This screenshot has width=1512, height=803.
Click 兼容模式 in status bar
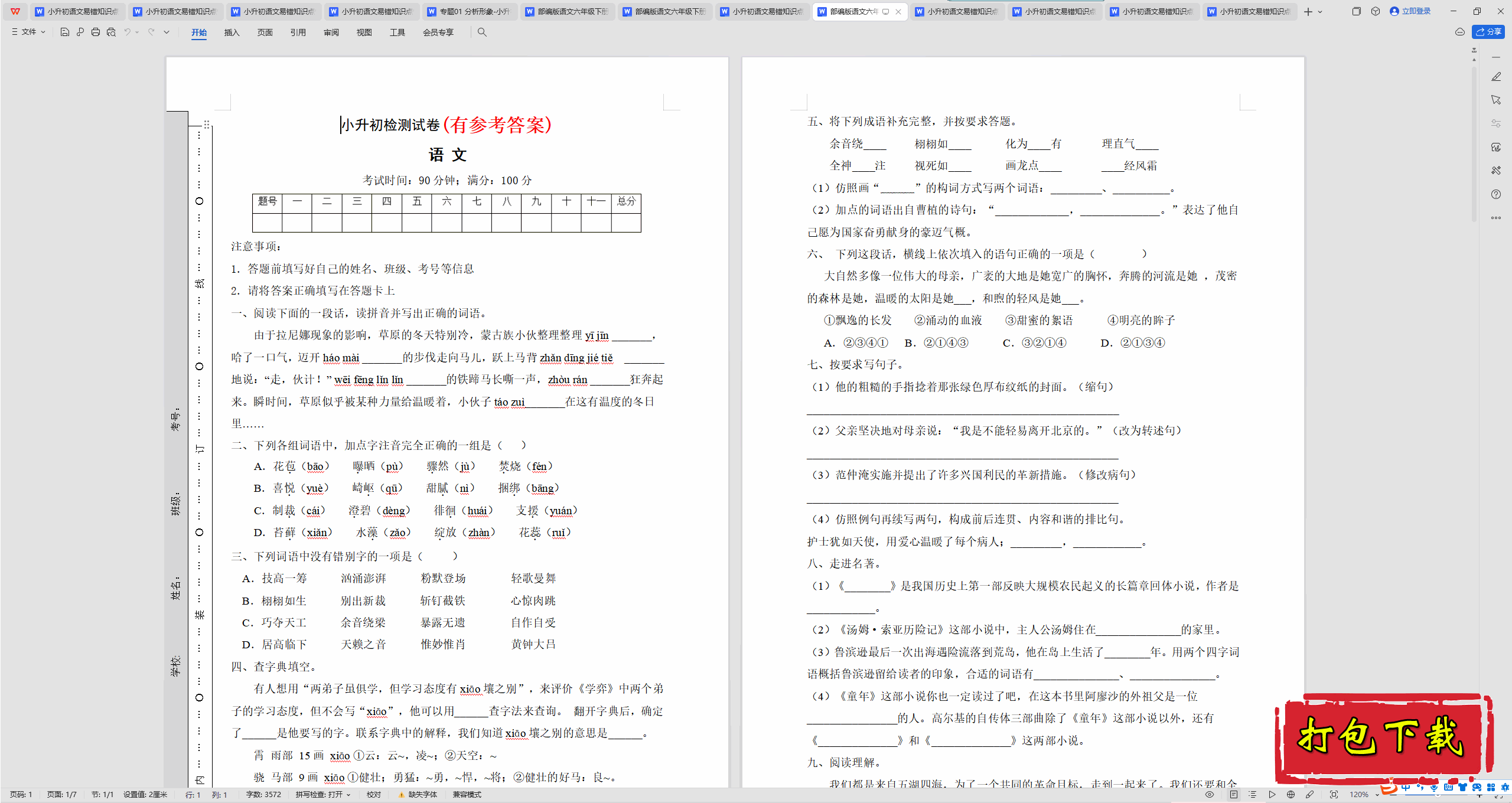point(467,795)
